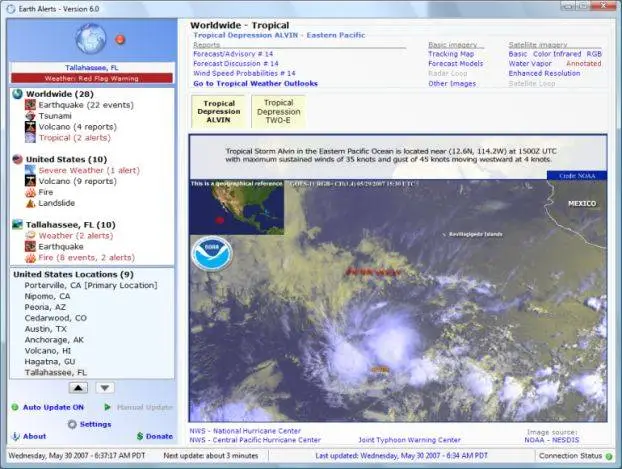This screenshot has width=622, height=469.
Task: Select the Tropical Depression TWO-E tab
Action: click(x=278, y=111)
